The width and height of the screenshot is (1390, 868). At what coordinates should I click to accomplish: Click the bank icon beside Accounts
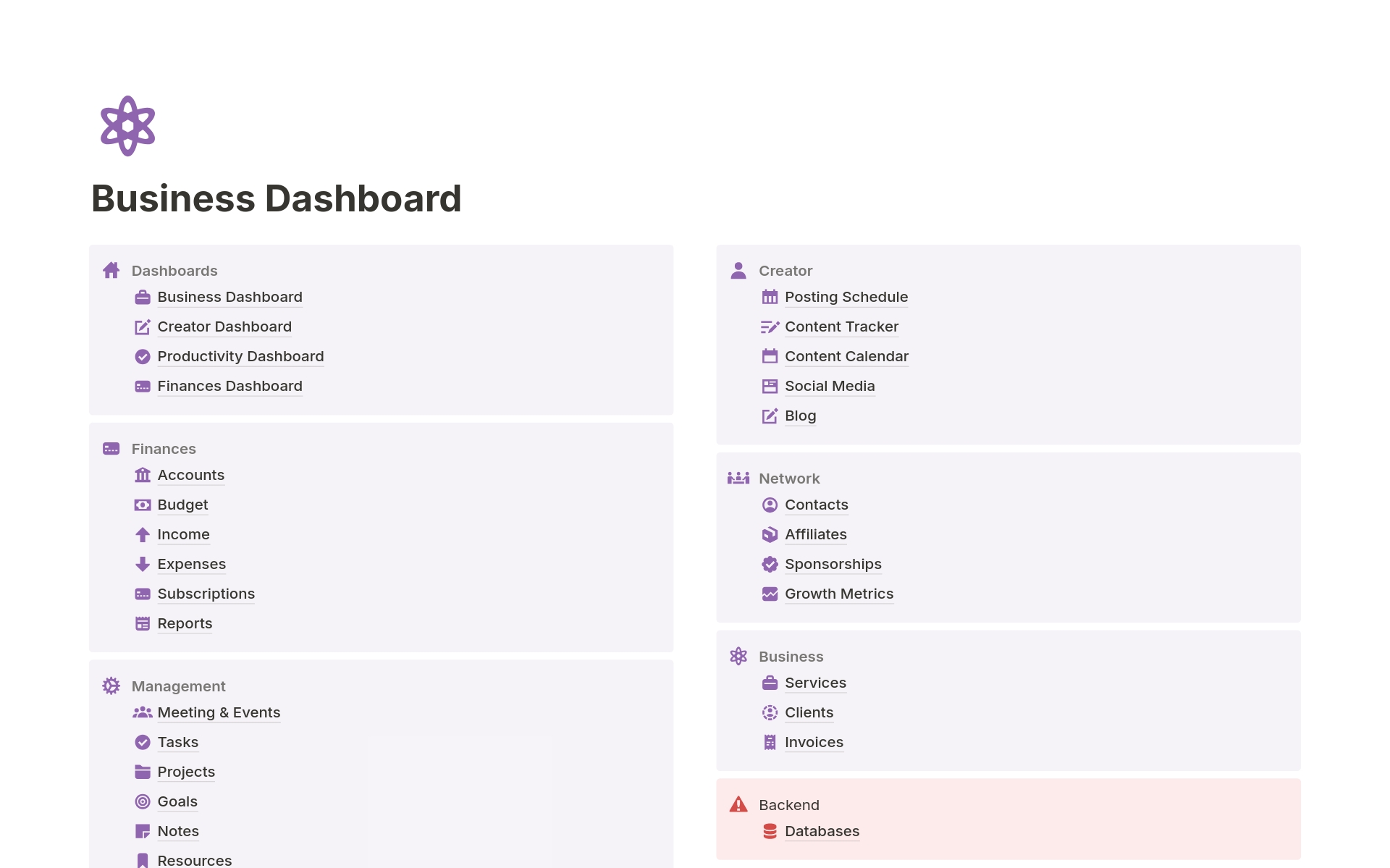(x=143, y=475)
